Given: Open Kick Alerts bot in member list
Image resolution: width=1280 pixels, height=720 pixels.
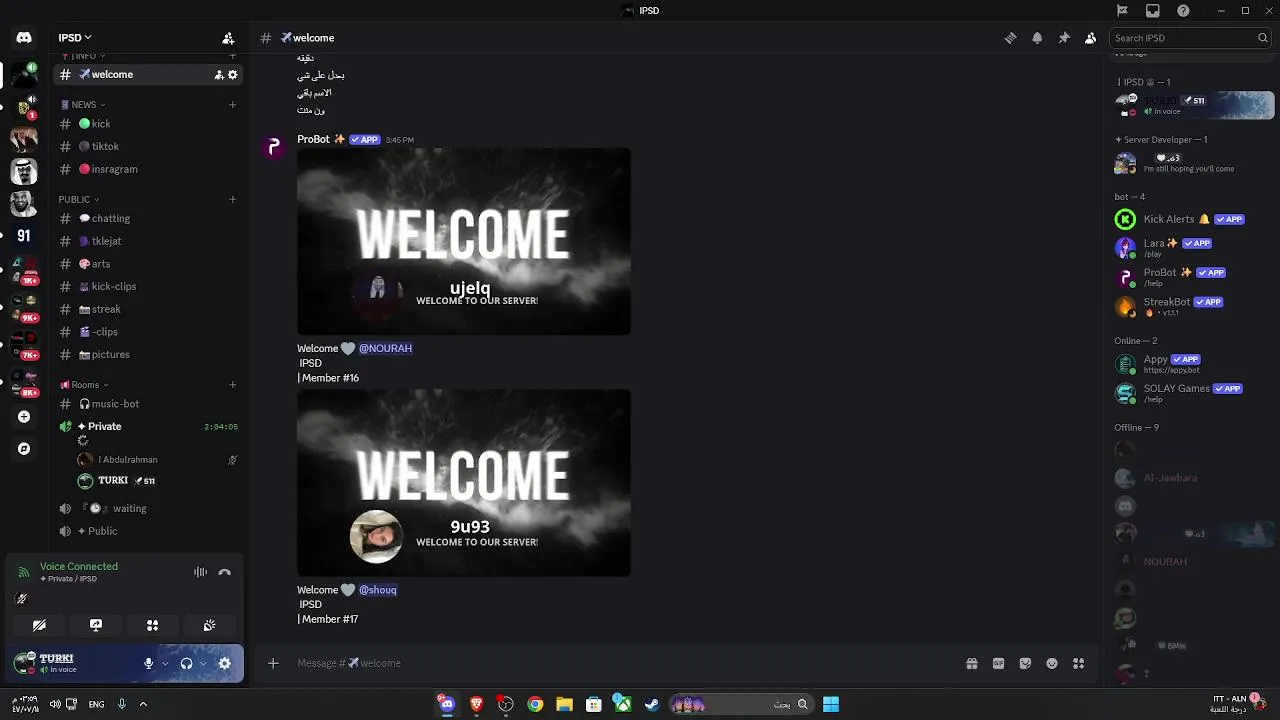Looking at the screenshot, I should pyautogui.click(x=1194, y=219).
